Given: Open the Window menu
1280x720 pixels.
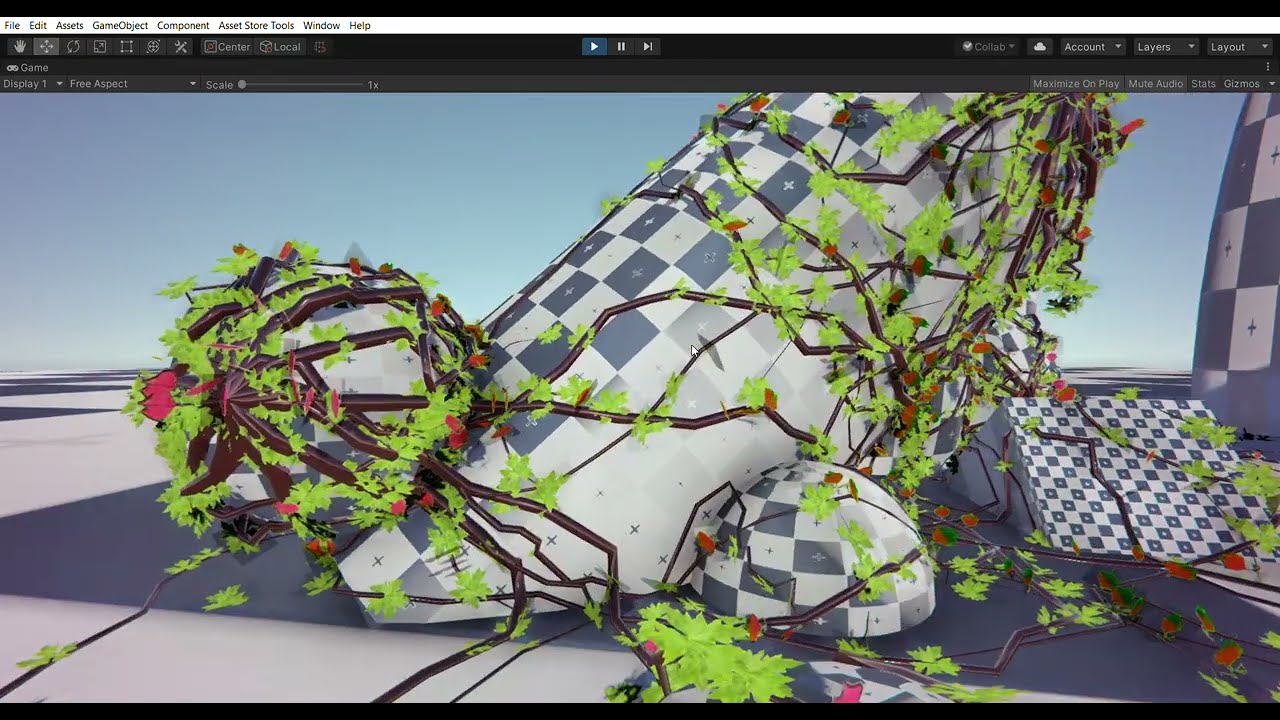Looking at the screenshot, I should pyautogui.click(x=321, y=25).
